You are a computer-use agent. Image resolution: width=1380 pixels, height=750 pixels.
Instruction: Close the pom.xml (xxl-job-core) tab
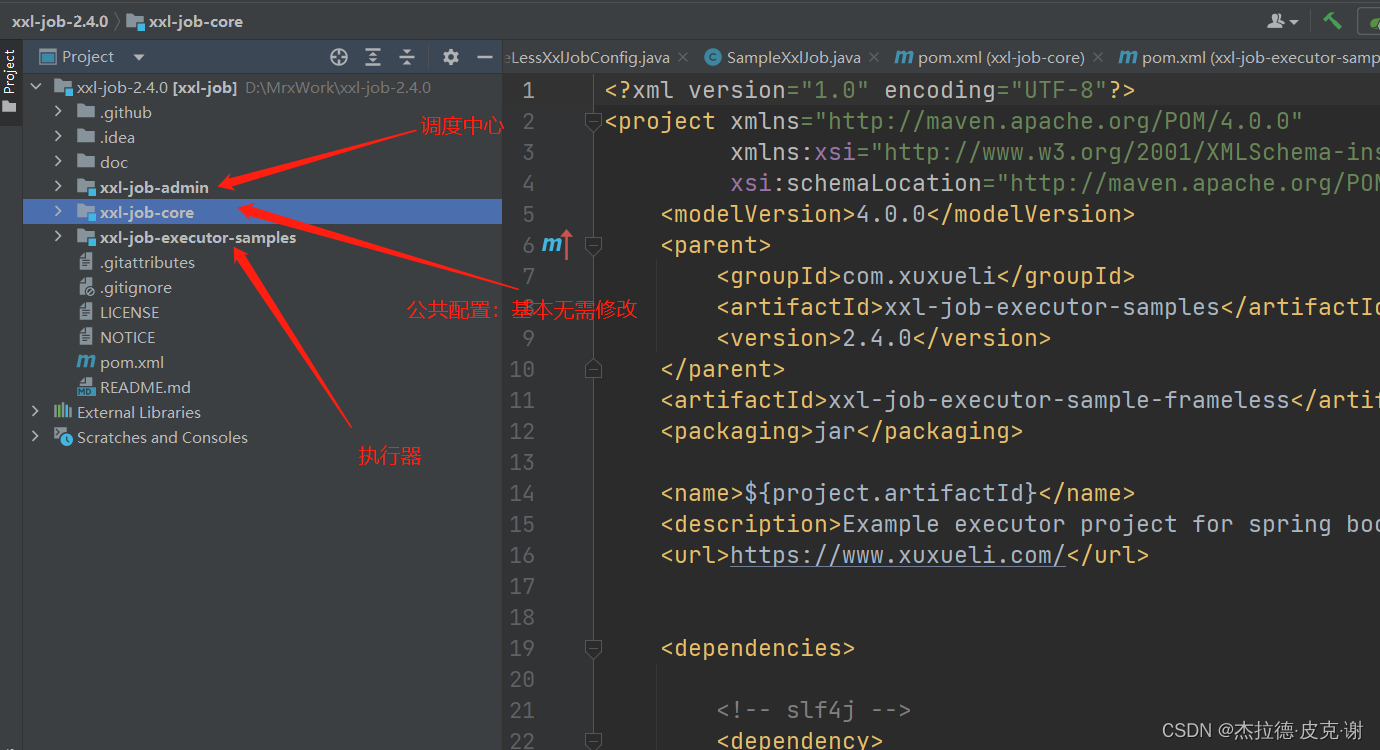(1096, 58)
